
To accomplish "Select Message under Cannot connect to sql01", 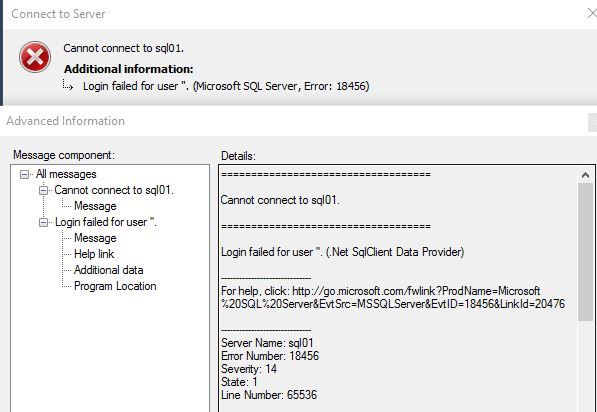I will [x=95, y=206].
